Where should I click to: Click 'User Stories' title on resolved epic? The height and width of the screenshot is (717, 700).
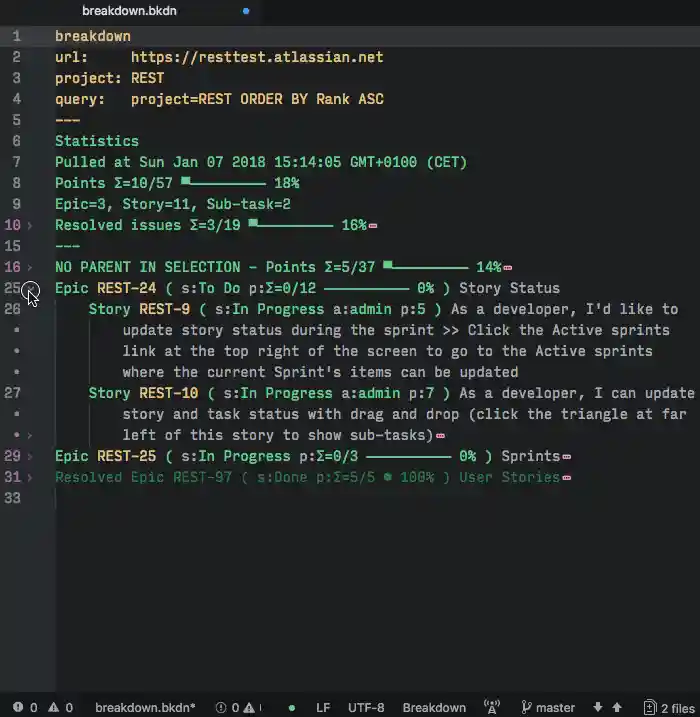pos(509,477)
